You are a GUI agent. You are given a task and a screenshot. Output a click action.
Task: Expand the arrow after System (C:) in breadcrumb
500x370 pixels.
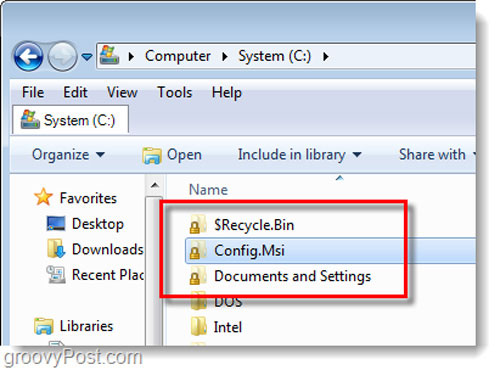coord(326,57)
